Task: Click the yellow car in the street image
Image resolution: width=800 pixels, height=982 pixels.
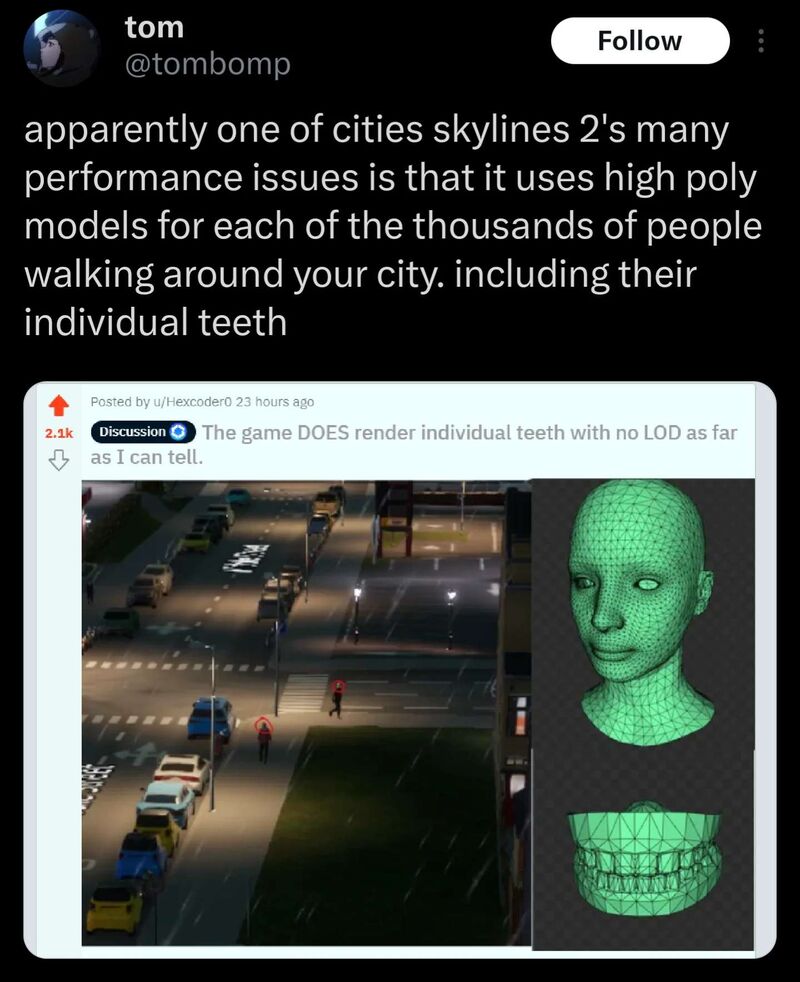Action: pos(115,908)
